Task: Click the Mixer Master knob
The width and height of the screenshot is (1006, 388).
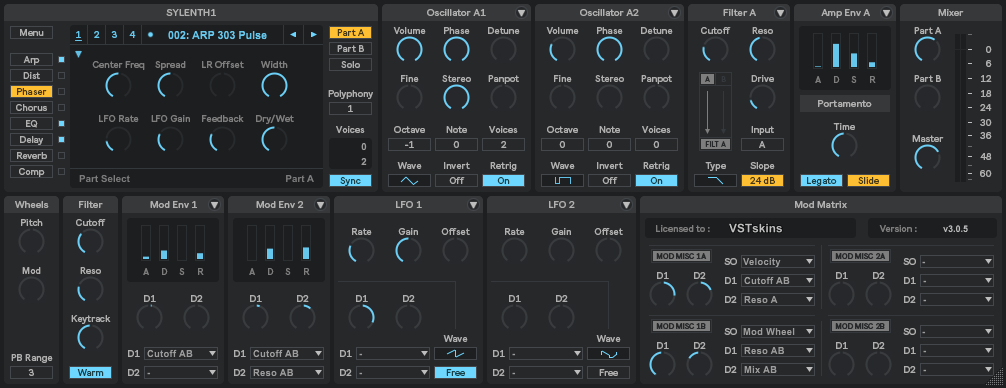Action: (927, 157)
